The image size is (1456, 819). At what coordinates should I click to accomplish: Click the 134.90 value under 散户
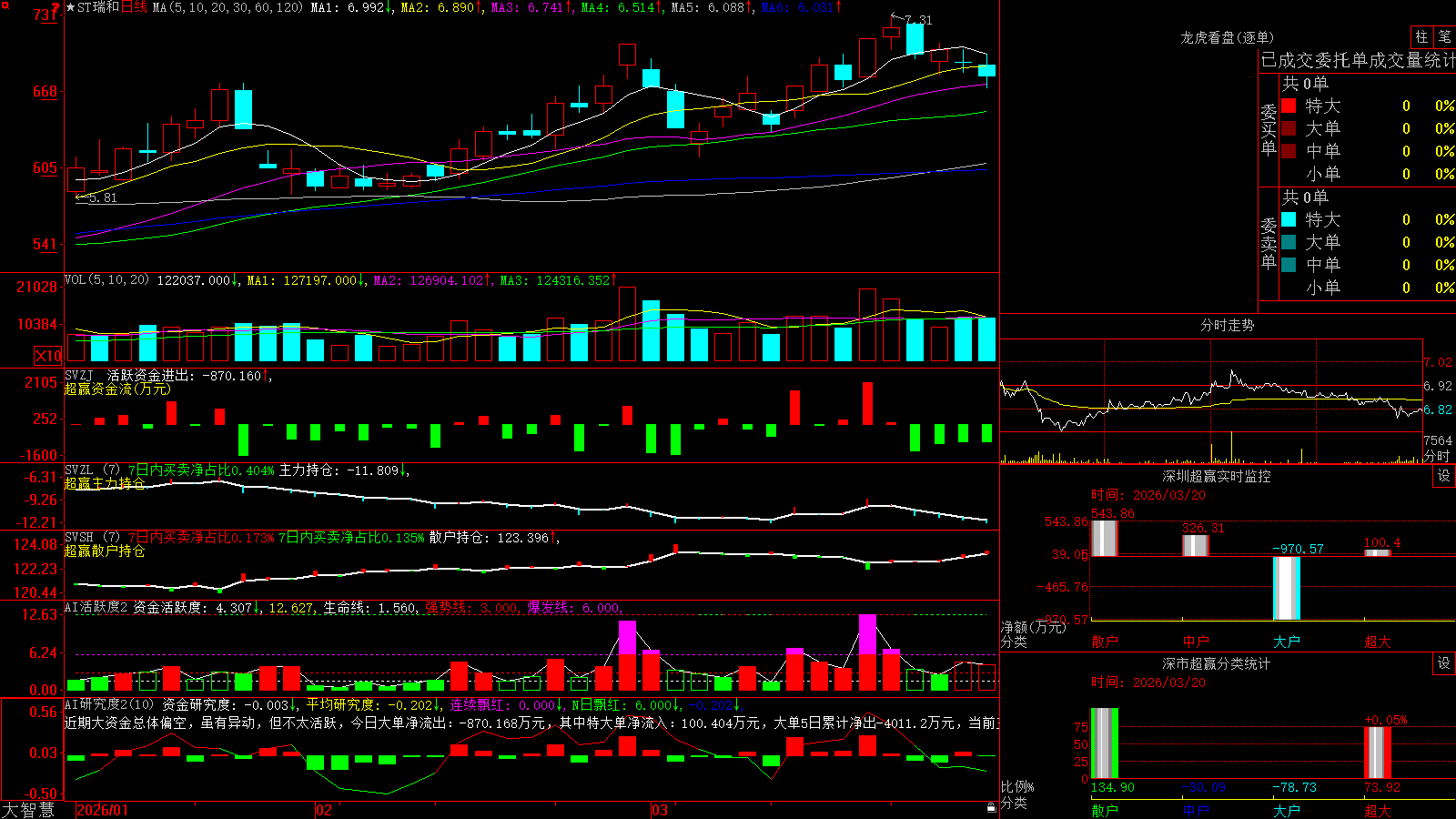(1112, 787)
